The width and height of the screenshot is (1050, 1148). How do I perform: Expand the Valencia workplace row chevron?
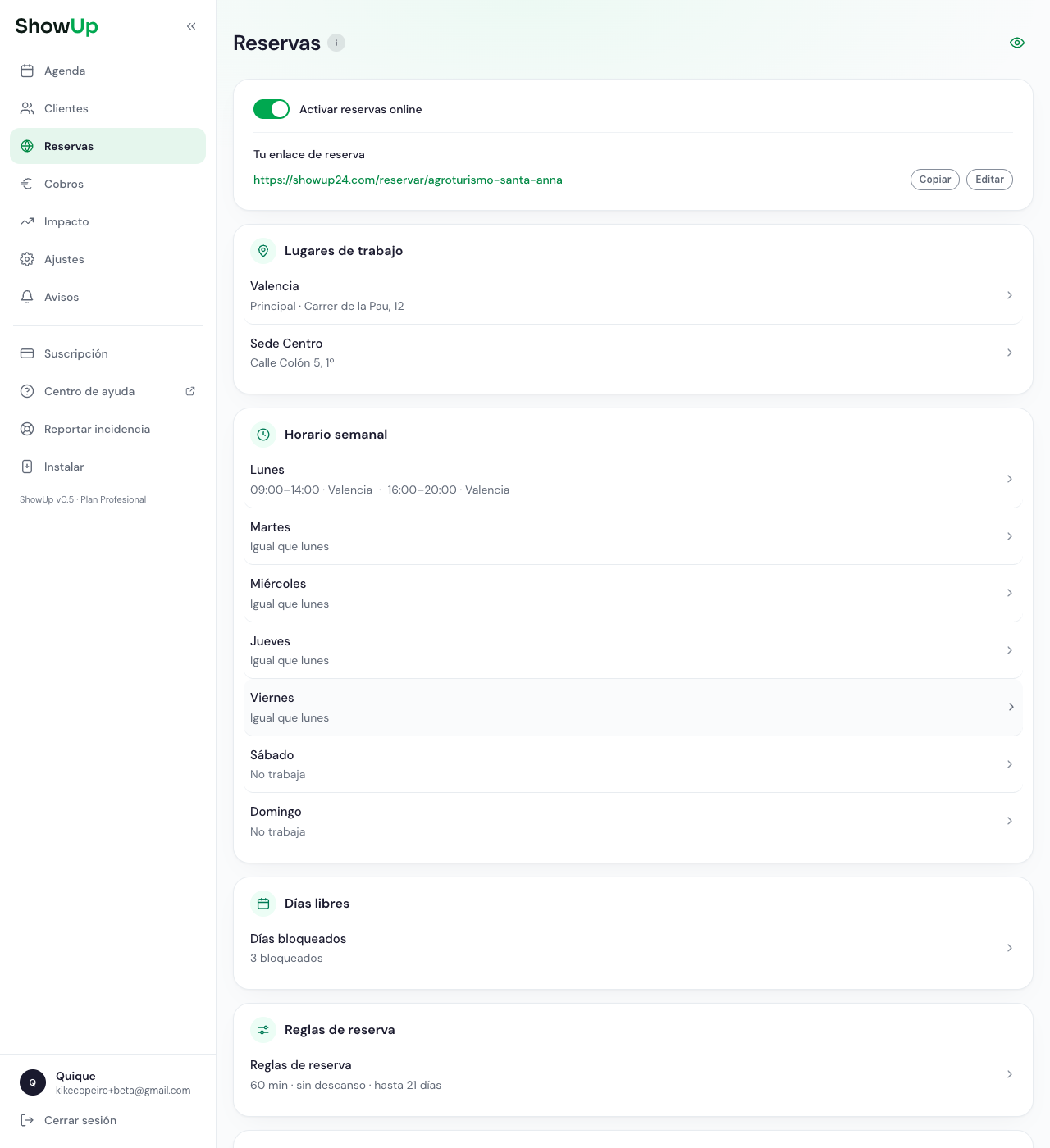click(1010, 295)
